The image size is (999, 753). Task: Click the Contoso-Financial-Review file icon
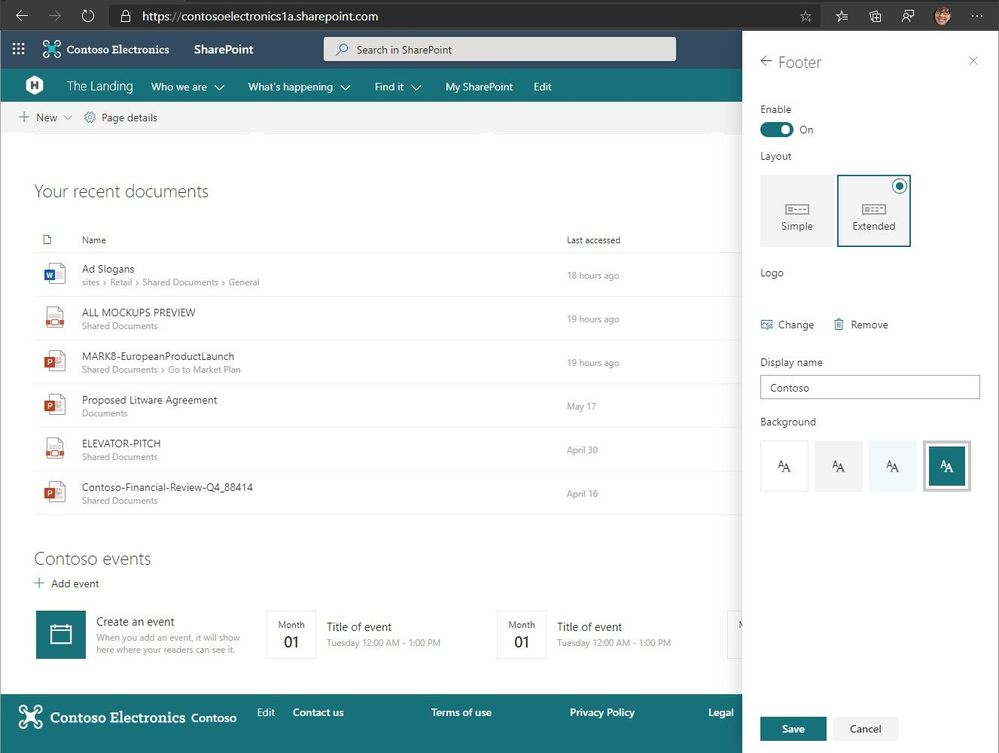tap(55, 492)
